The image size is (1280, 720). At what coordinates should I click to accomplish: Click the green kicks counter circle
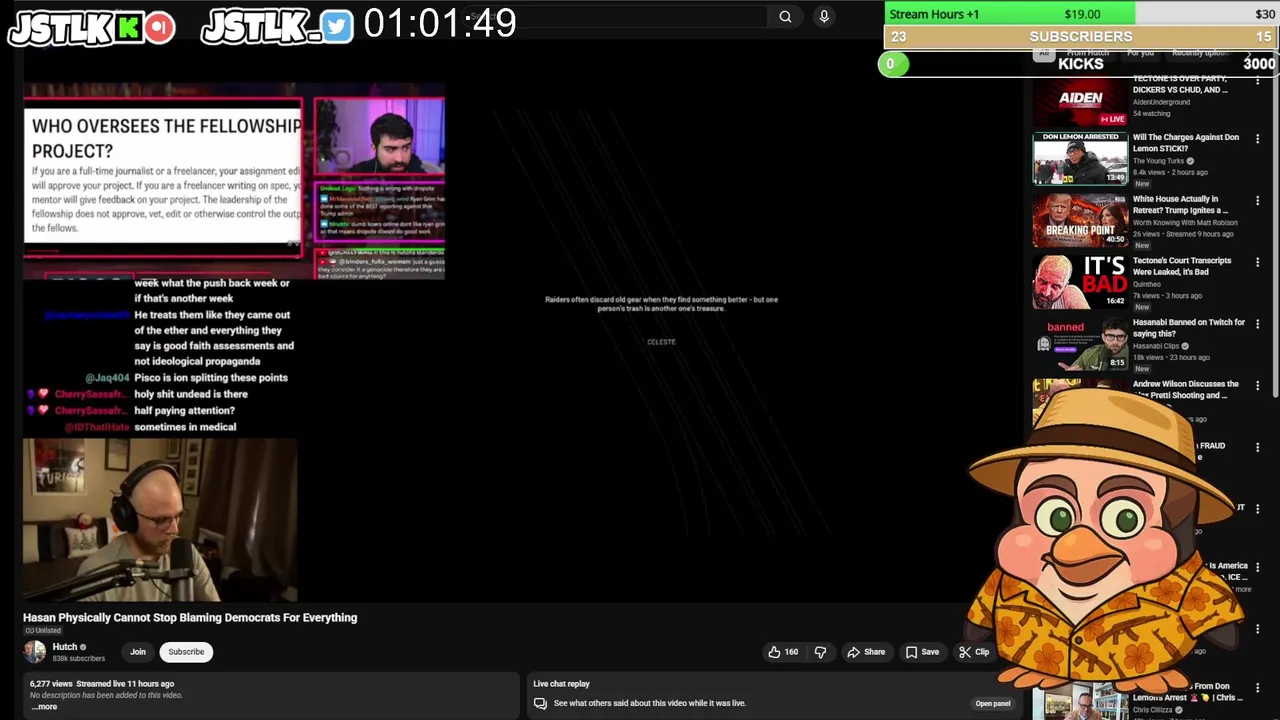(892, 64)
